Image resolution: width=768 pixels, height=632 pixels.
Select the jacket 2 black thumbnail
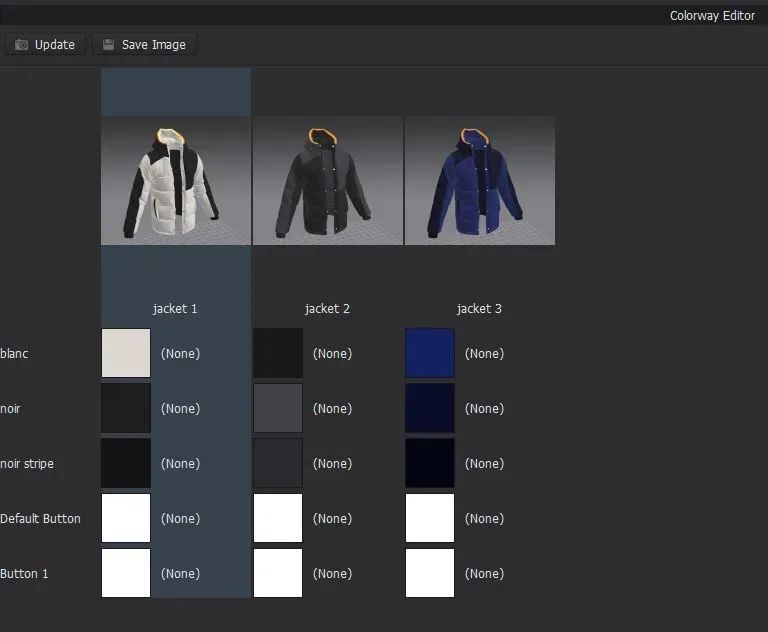click(x=328, y=180)
